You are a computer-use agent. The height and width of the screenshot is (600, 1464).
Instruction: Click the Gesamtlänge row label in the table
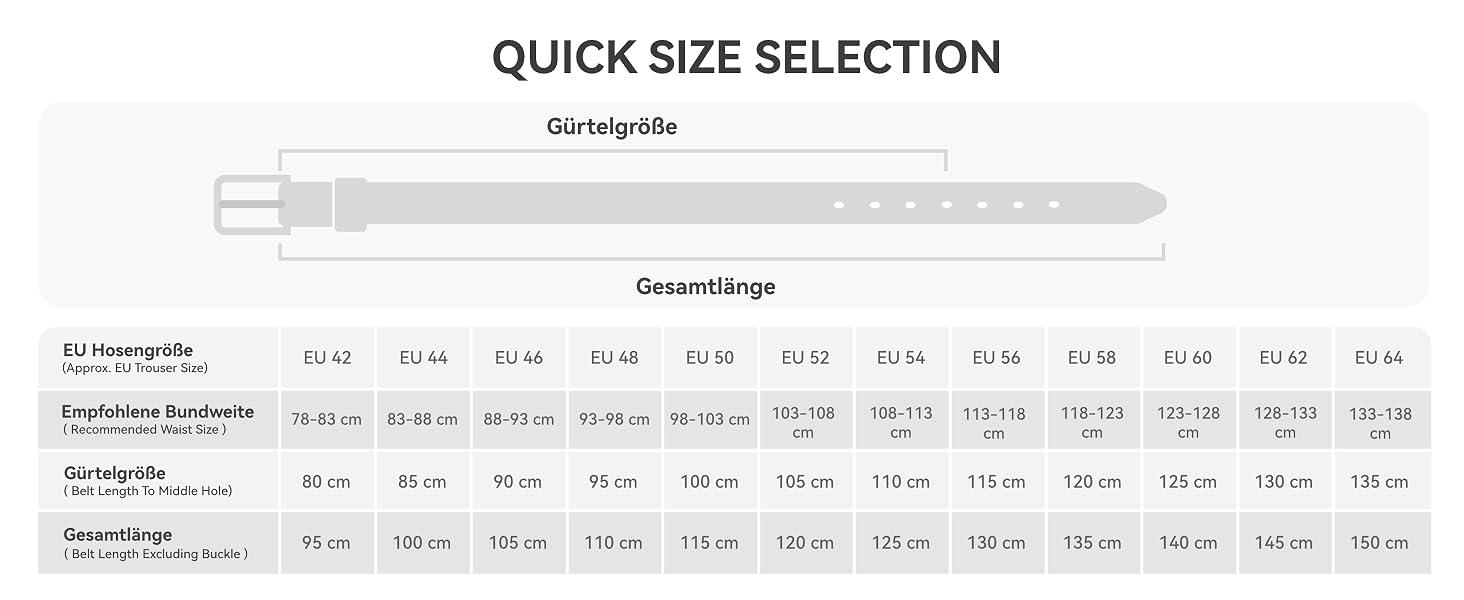(x=155, y=543)
